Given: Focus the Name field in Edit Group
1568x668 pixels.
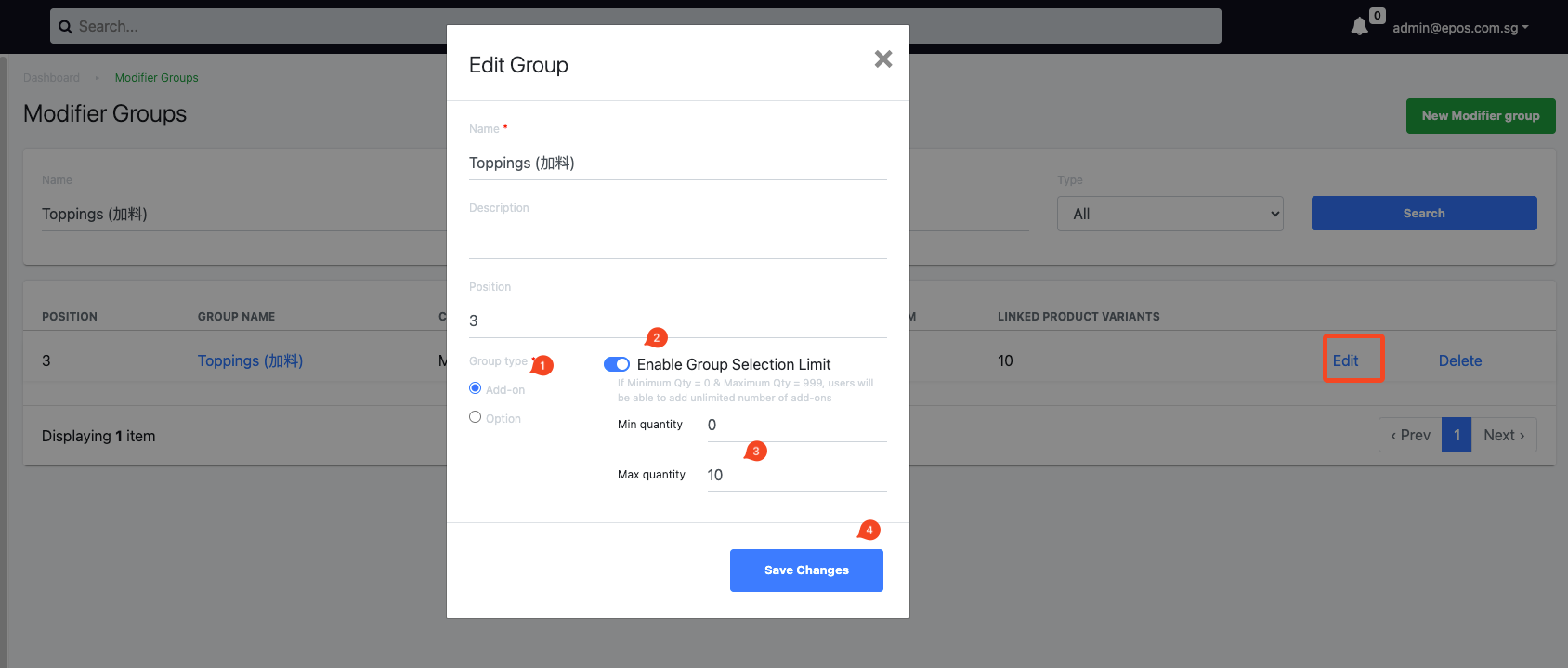Looking at the screenshot, I should point(678,164).
